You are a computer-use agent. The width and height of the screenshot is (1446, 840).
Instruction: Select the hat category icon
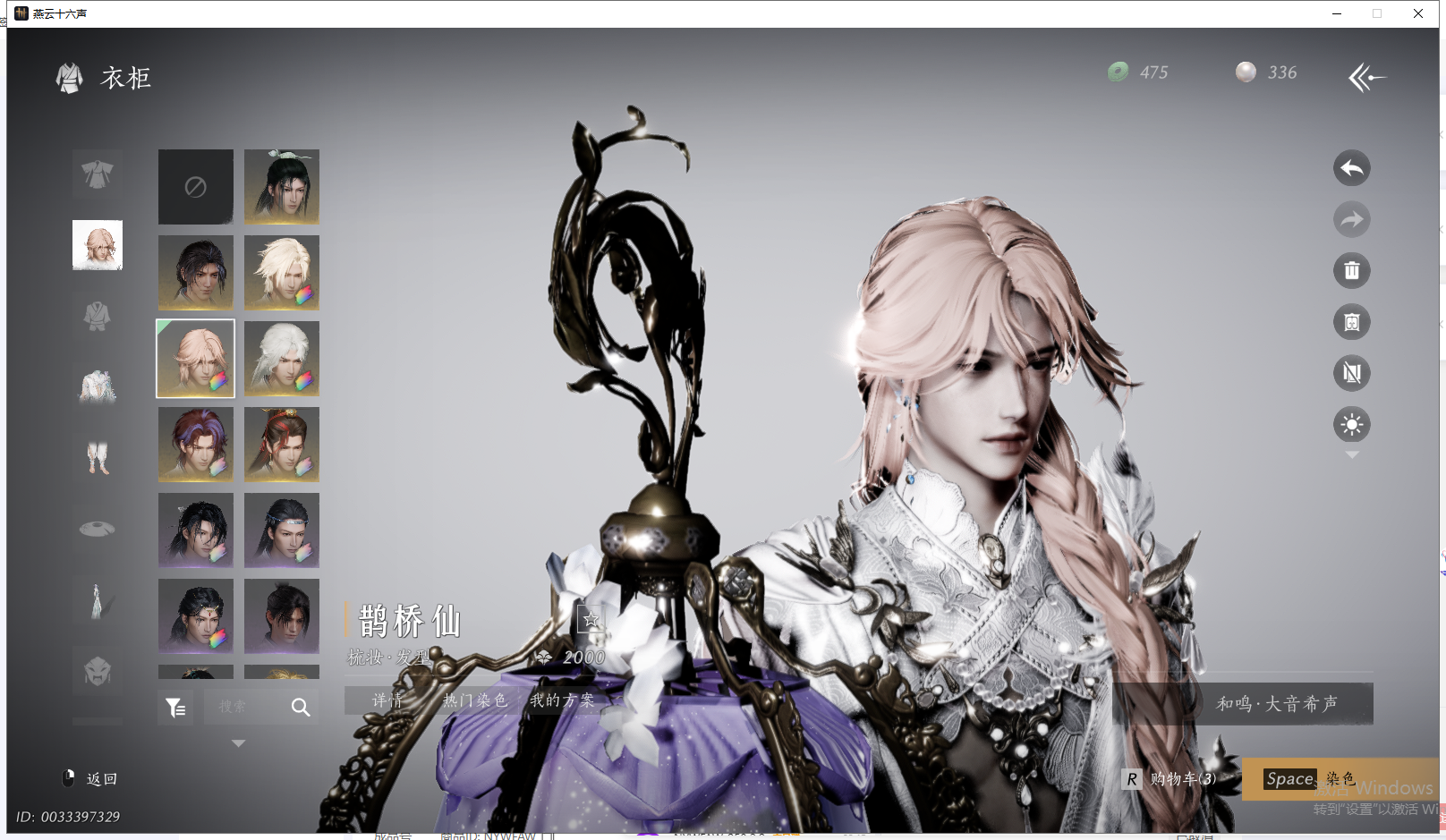tap(97, 529)
